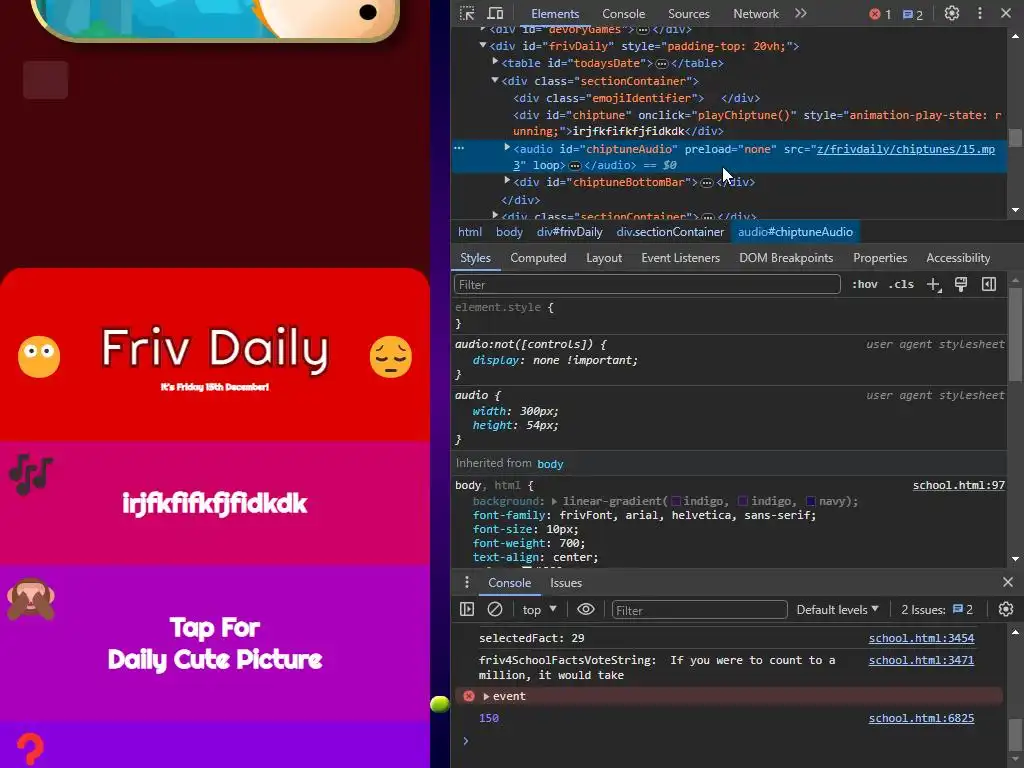Image resolution: width=1024 pixels, height=768 pixels.
Task: Show more DevTools tabs chevron
Action: pos(801,14)
